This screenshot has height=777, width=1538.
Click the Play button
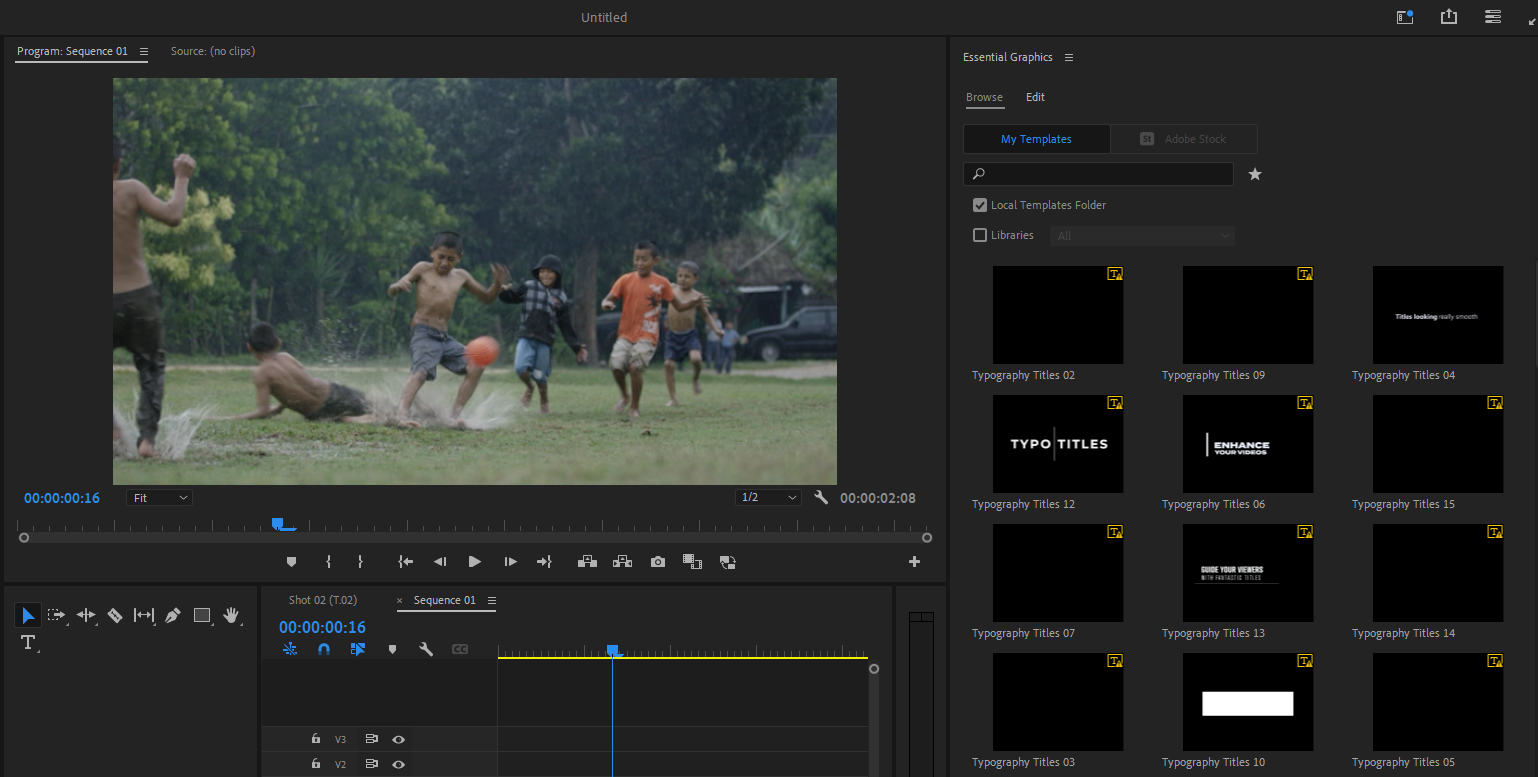(x=475, y=561)
